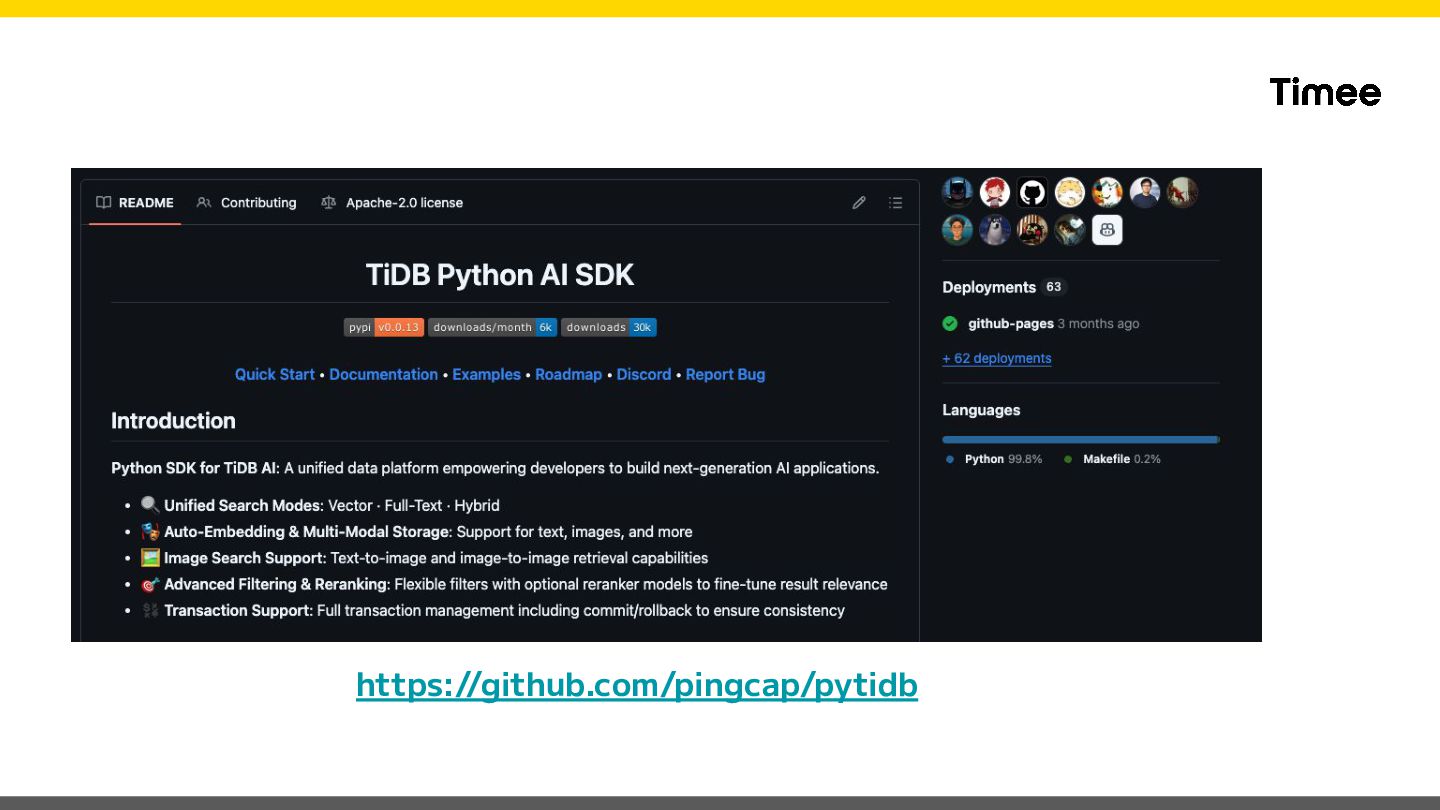The width and height of the screenshot is (1440, 810).
Task: Click the Report Bug link
Action: click(x=726, y=374)
